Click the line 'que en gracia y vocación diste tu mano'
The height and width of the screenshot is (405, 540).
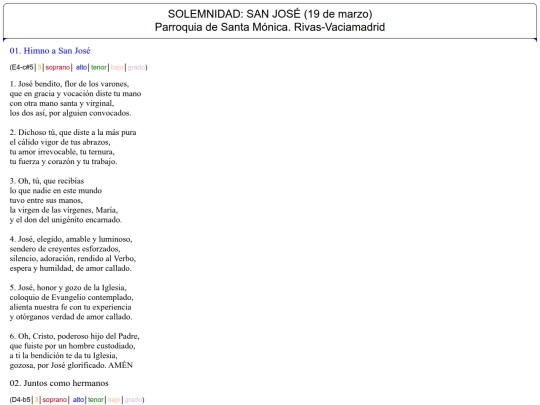75,94
